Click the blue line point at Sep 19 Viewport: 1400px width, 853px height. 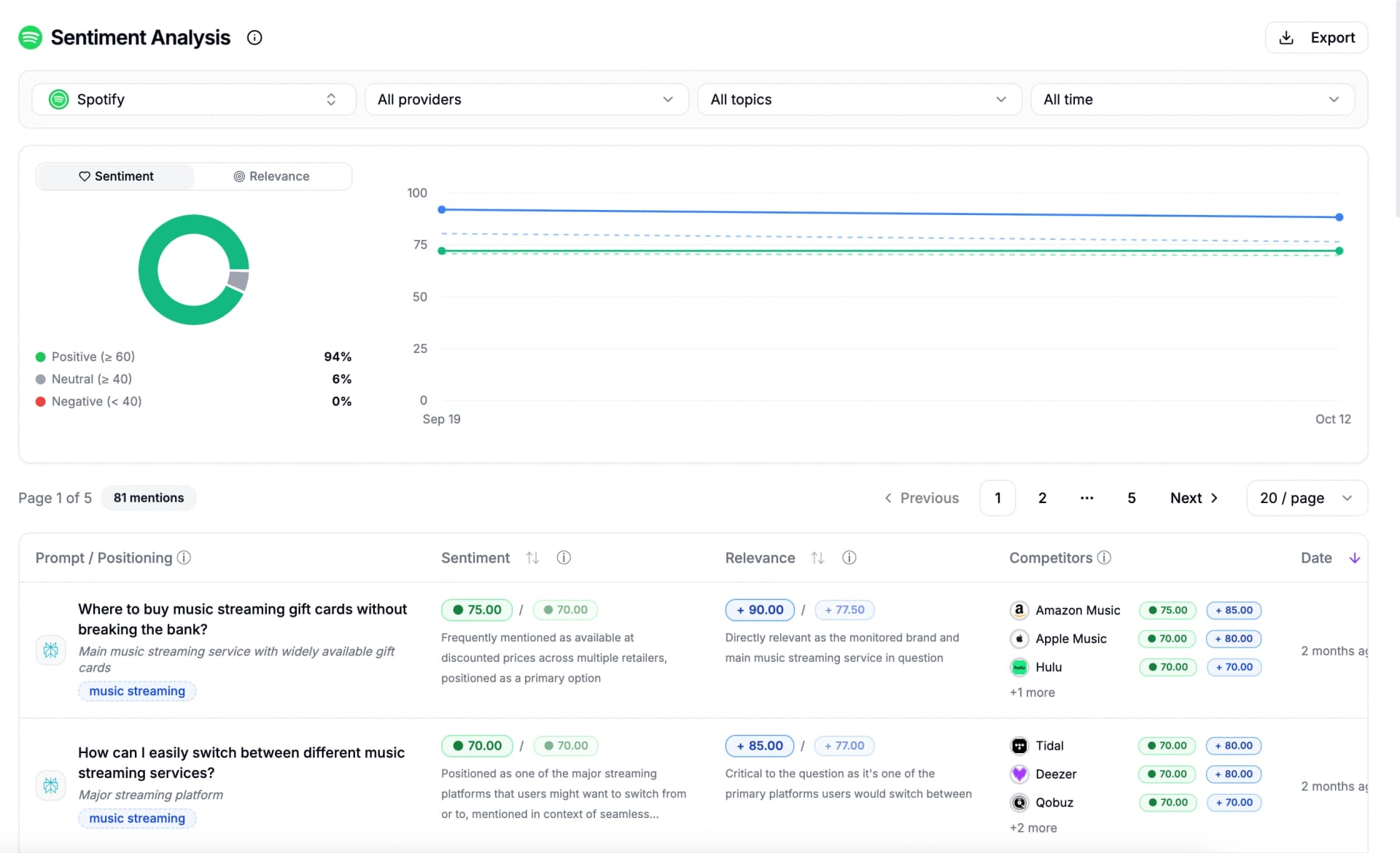[442, 210]
